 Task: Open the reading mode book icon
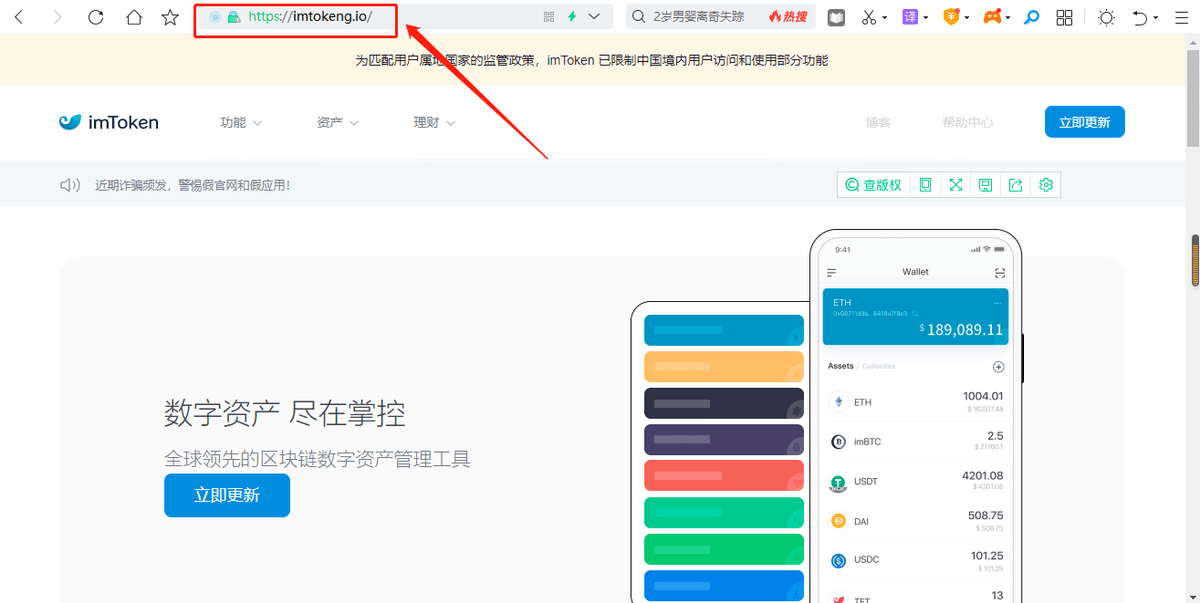(836, 17)
